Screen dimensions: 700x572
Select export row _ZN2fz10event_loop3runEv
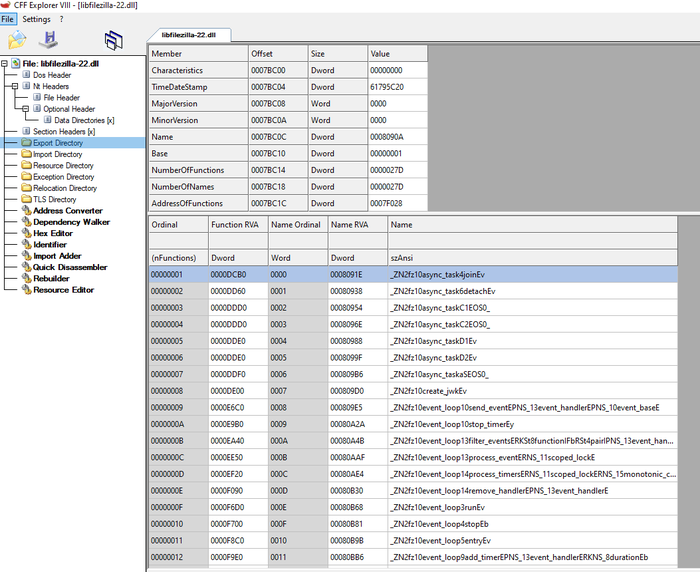point(413,507)
